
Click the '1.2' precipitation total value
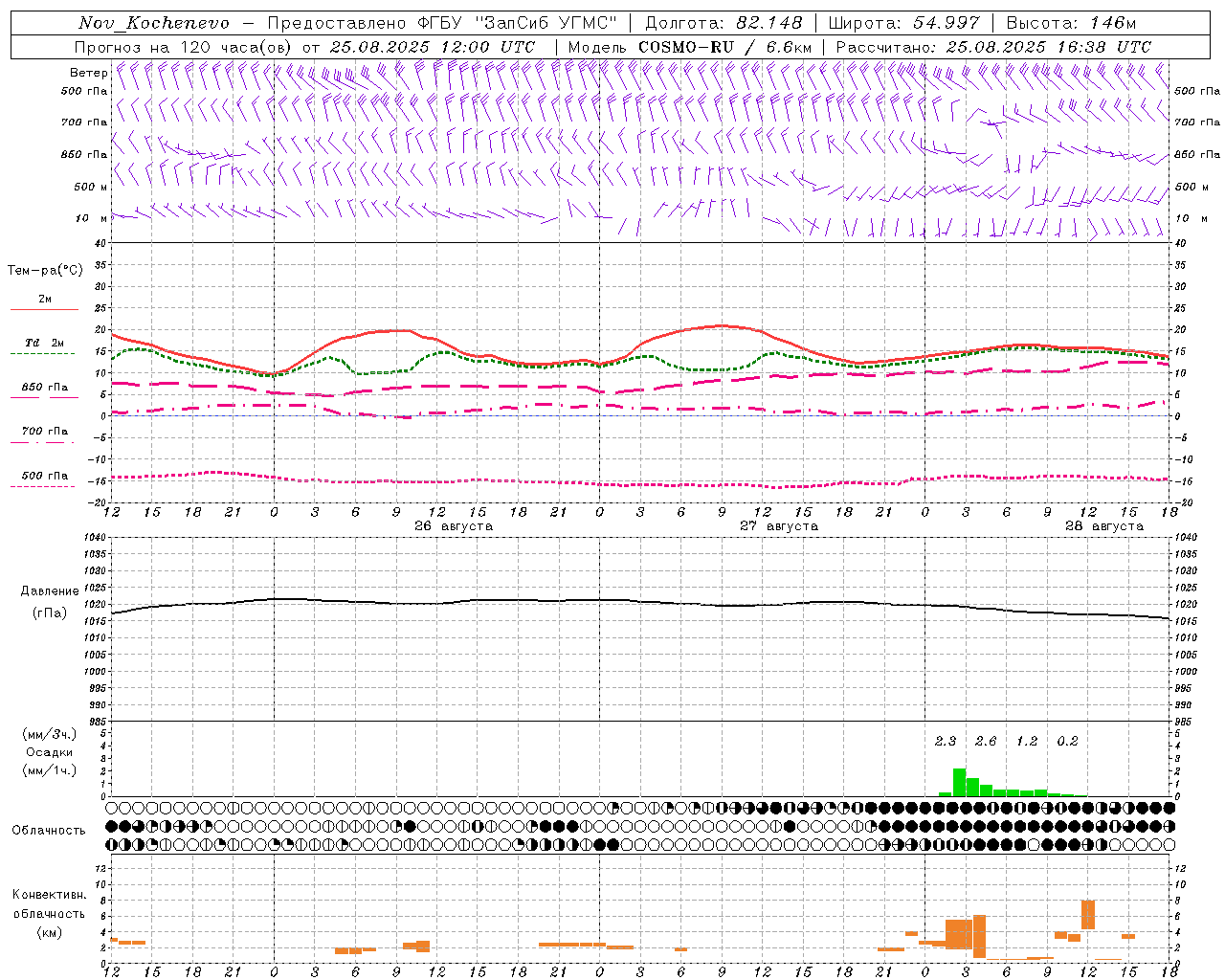[1027, 742]
